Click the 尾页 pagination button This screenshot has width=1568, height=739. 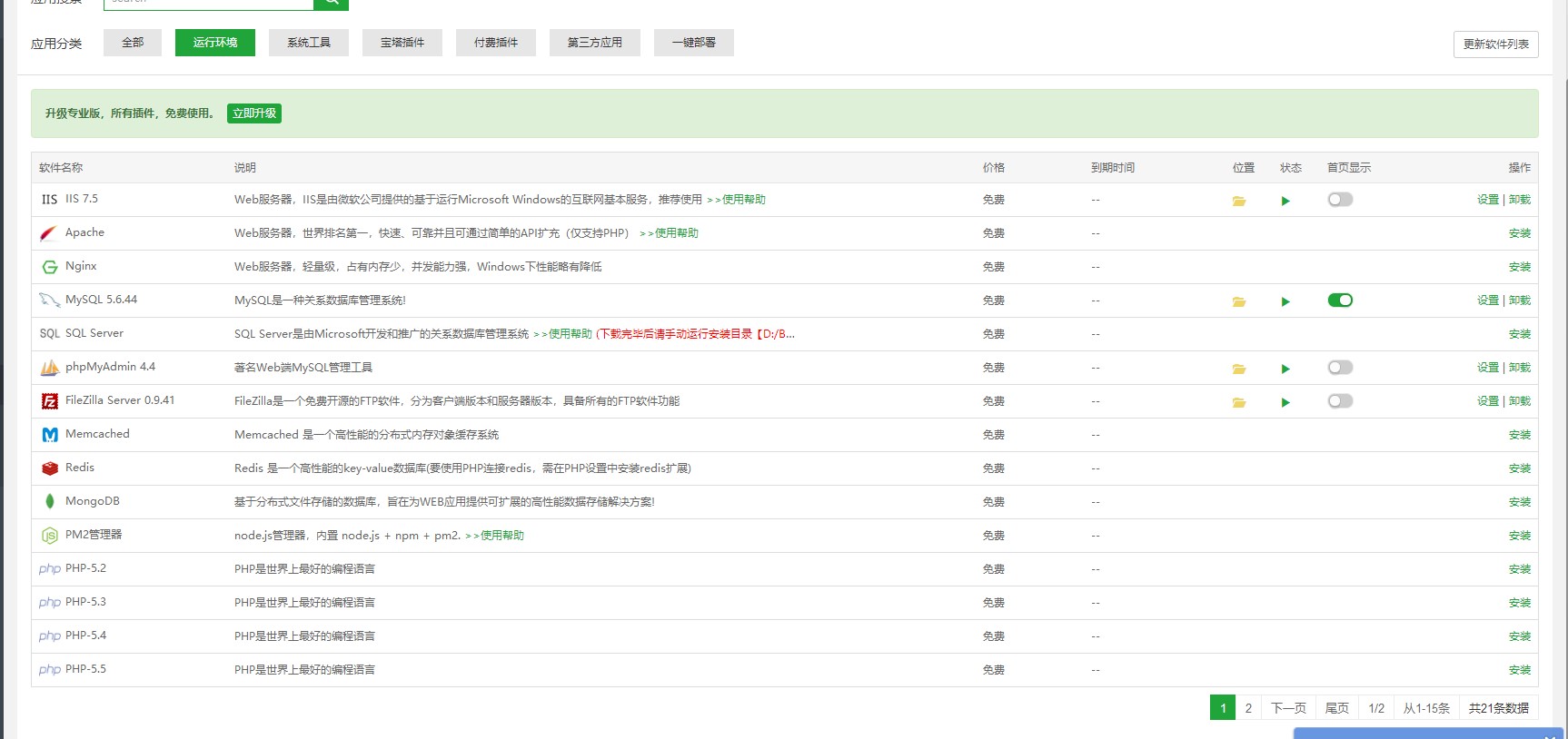coord(1337,708)
